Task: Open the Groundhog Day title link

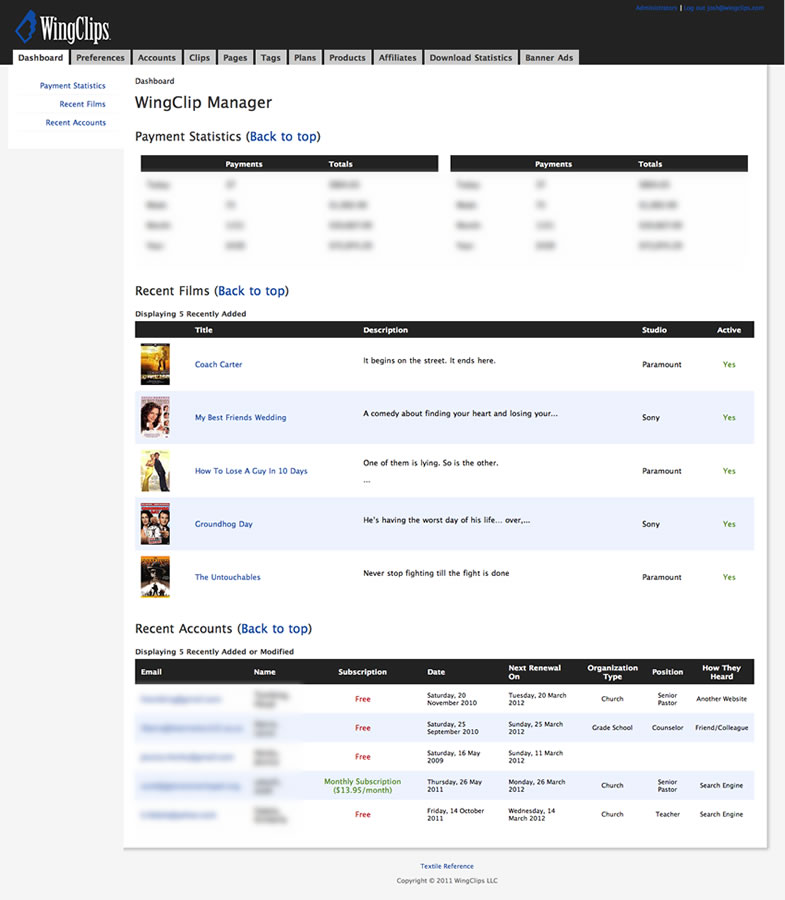Action: (x=223, y=524)
